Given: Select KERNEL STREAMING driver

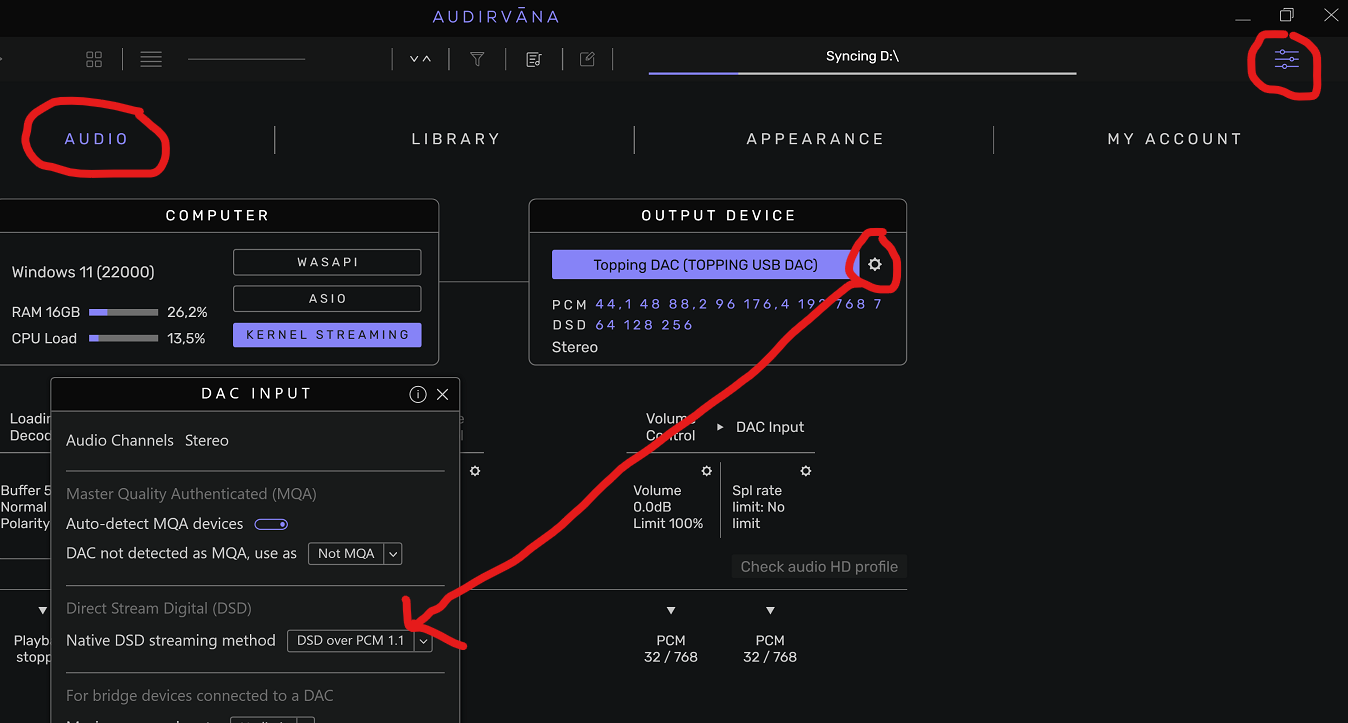Looking at the screenshot, I should tap(327, 335).
